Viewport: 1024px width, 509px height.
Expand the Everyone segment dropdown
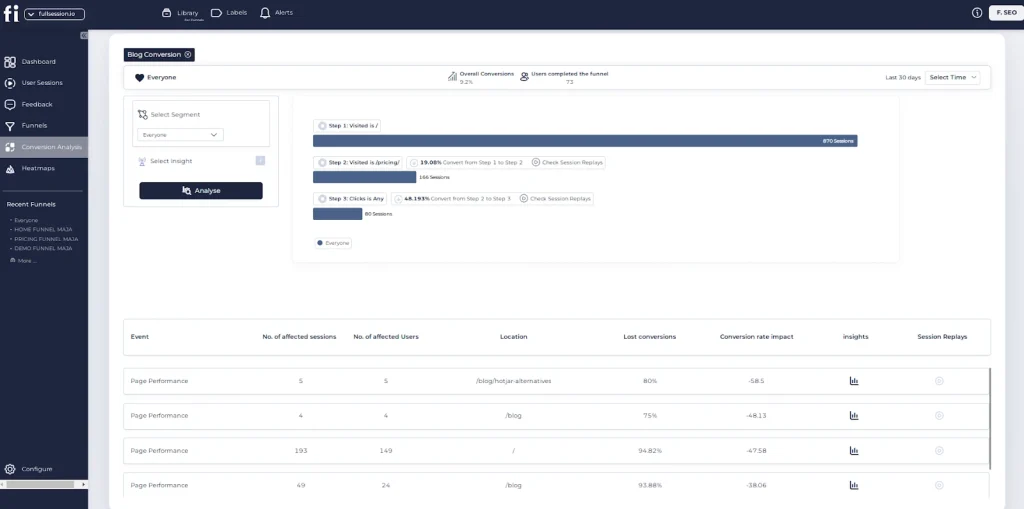[180, 135]
